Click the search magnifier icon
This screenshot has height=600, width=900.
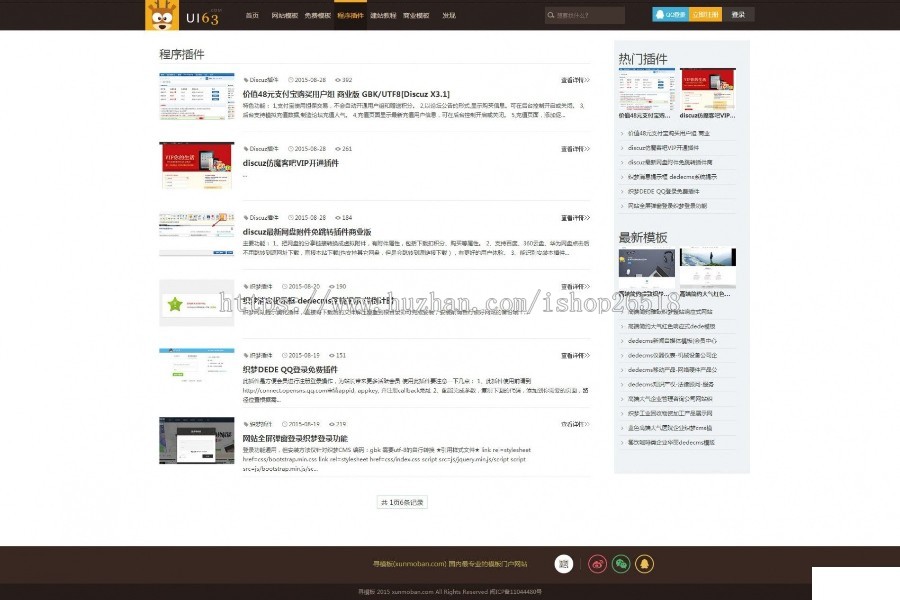click(x=550, y=15)
